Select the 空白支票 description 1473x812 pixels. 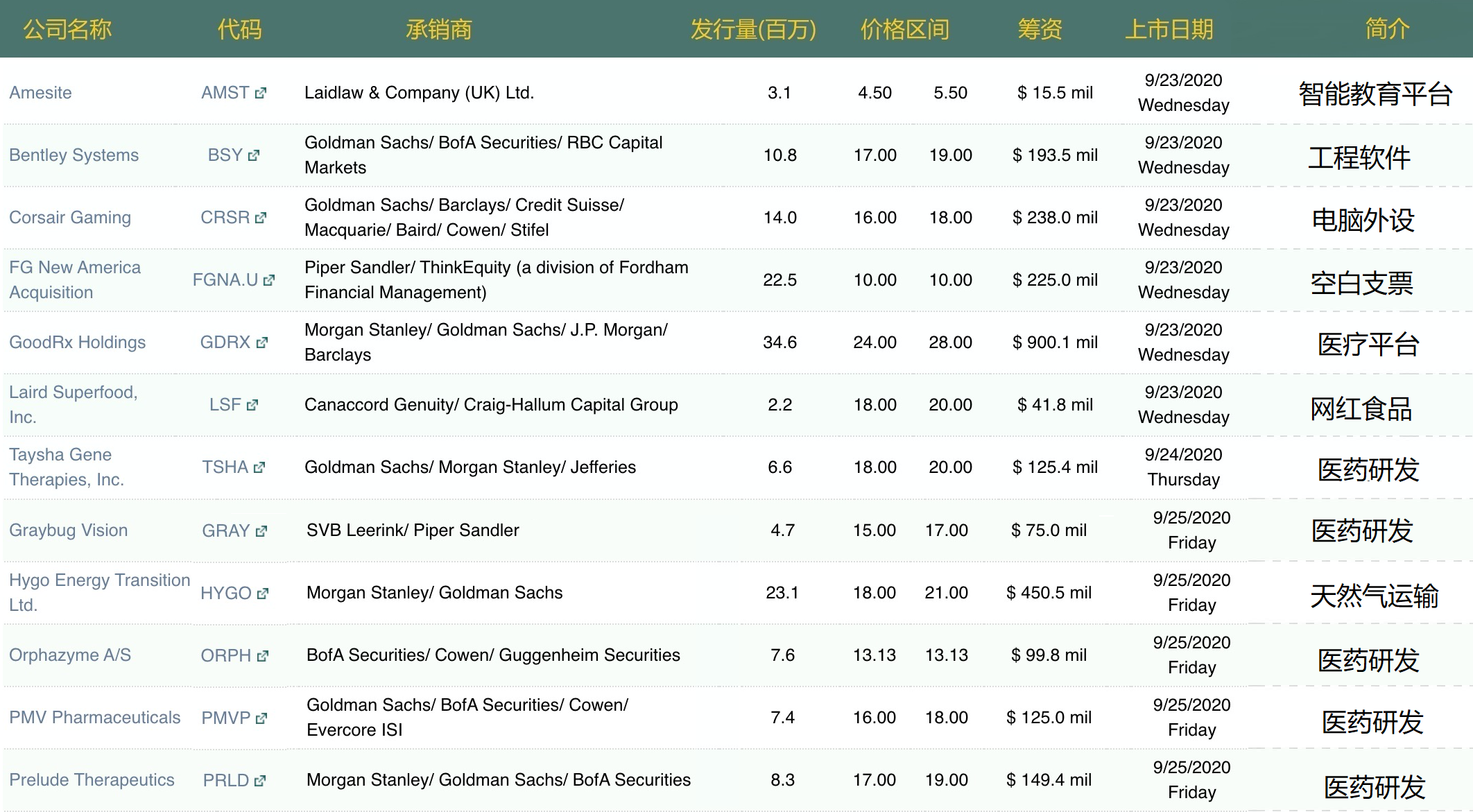tap(1361, 283)
